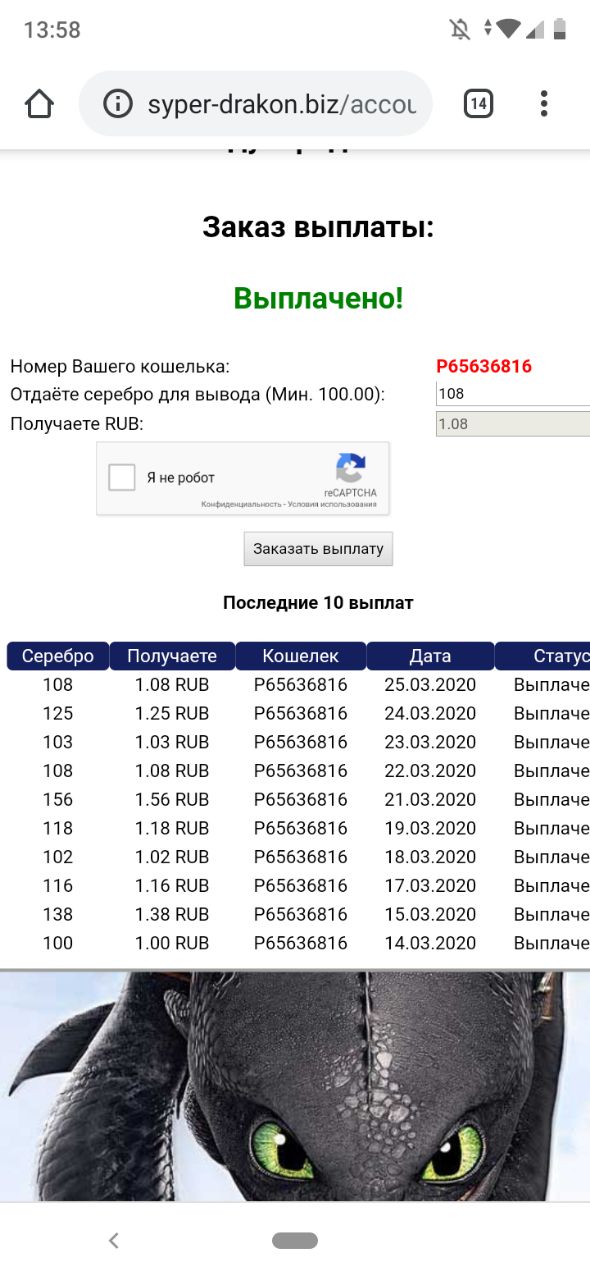590x1280 pixels.
Task: Click the "1.00 RUB" amount cell
Action: [172, 943]
